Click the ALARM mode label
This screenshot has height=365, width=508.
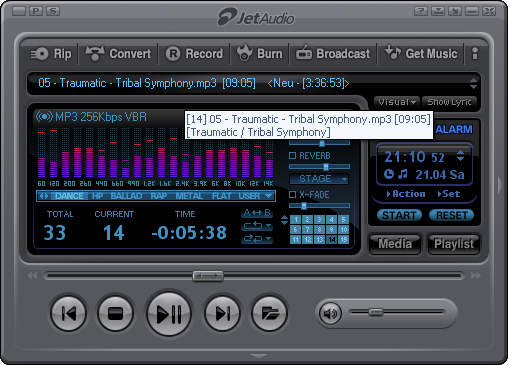pyautogui.click(x=454, y=129)
